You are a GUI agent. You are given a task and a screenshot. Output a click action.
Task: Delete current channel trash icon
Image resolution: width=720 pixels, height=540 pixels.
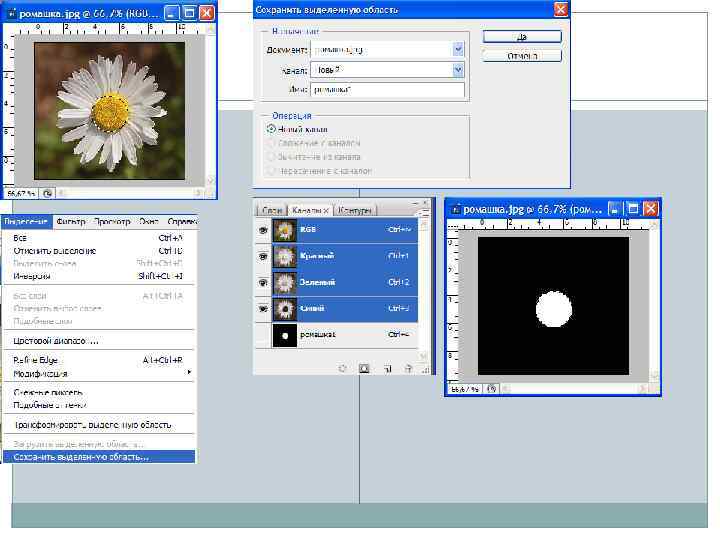[408, 368]
